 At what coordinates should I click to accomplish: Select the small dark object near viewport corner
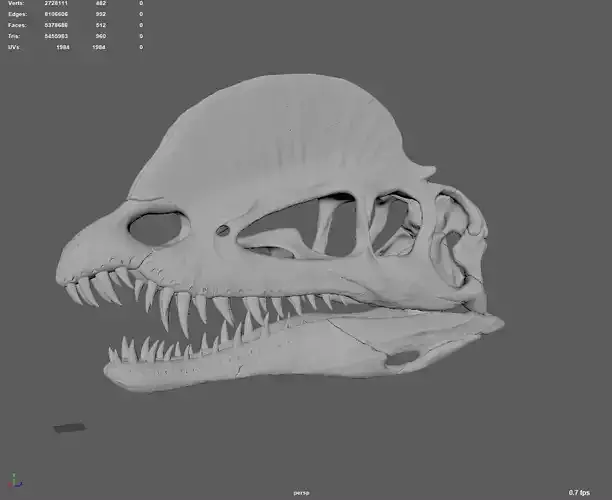pos(69,428)
